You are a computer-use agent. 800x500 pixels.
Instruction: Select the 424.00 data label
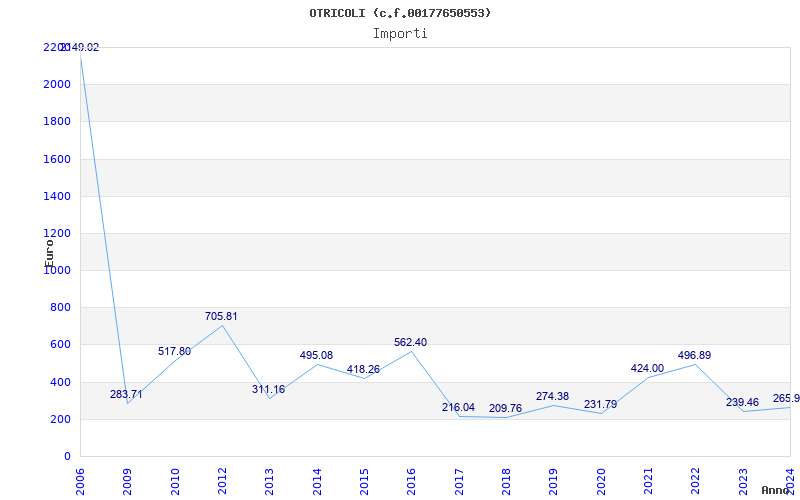click(x=647, y=368)
